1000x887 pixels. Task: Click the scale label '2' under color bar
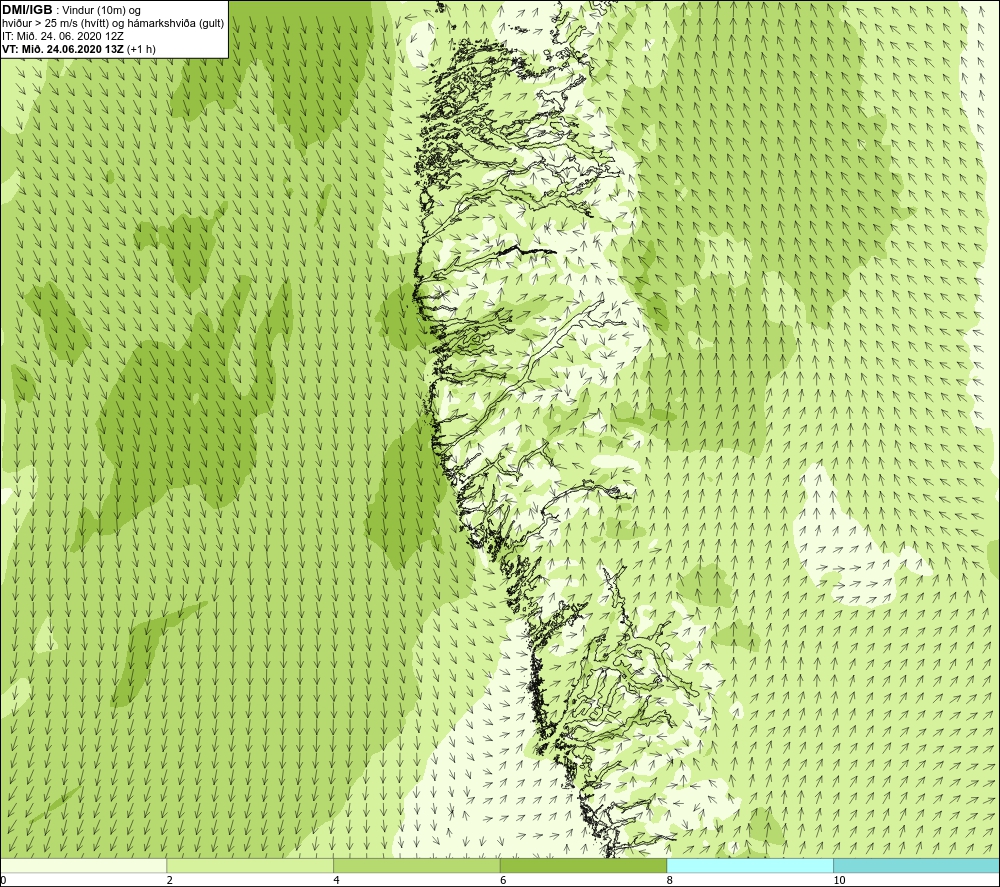click(x=170, y=881)
